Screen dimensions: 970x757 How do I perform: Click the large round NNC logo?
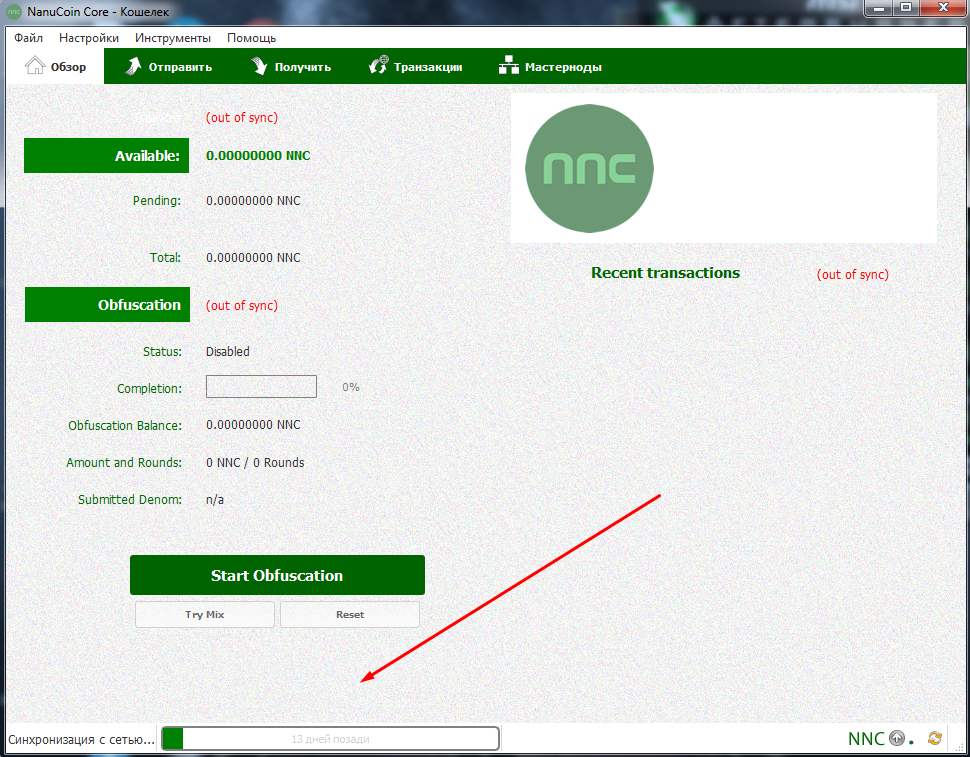point(589,167)
